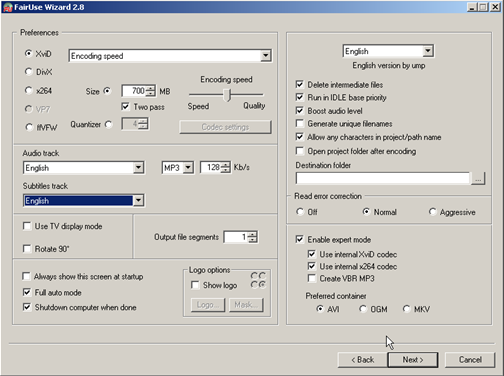
Task: Click the Next button
Action: coord(413,360)
